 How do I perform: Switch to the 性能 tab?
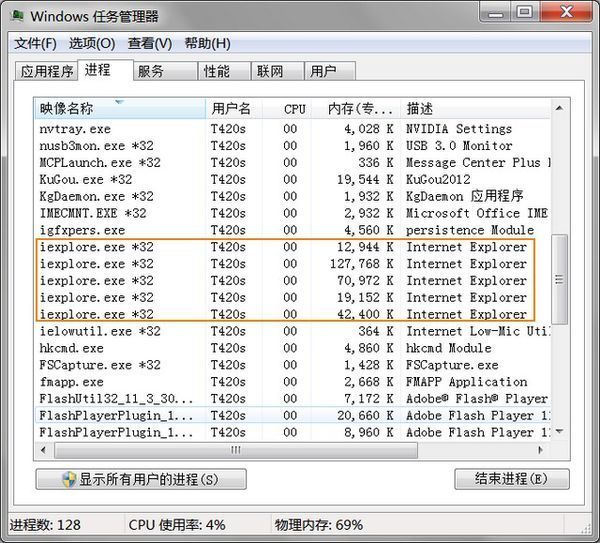[216, 71]
